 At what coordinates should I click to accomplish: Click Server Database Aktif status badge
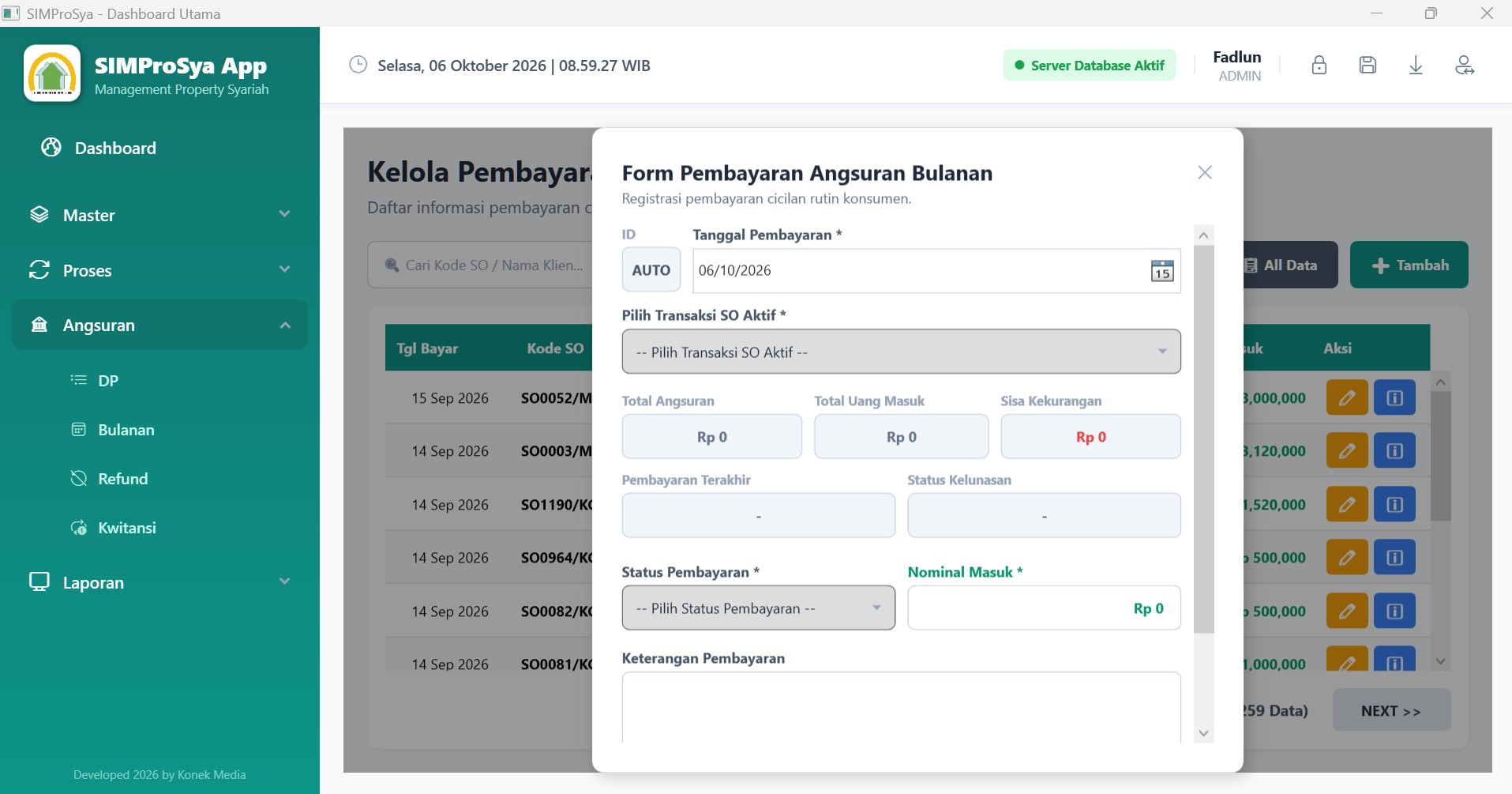[1089, 65]
